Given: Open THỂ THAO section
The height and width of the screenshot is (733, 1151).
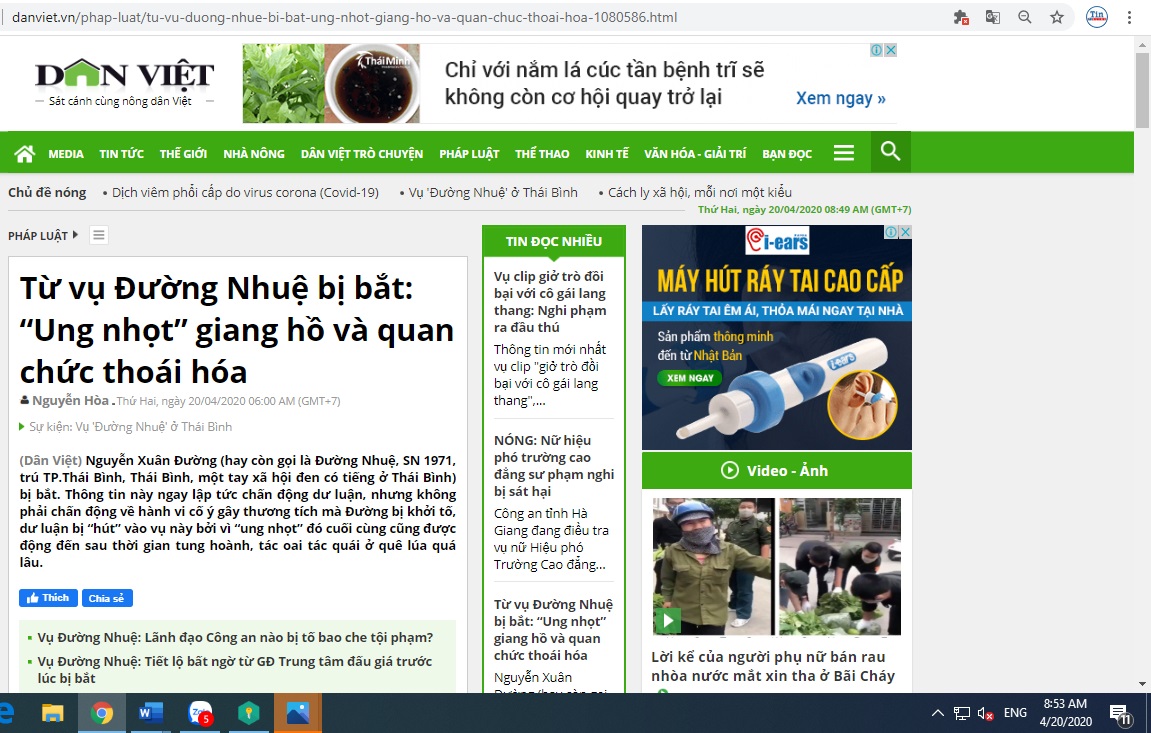Looking at the screenshot, I should [x=542, y=153].
